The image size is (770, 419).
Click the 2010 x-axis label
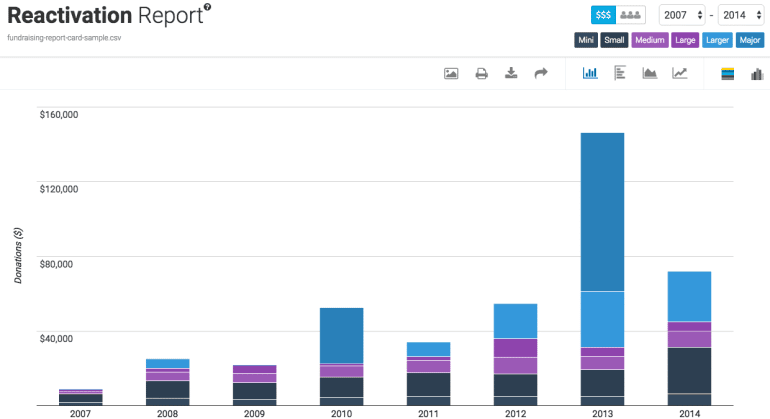(x=341, y=414)
